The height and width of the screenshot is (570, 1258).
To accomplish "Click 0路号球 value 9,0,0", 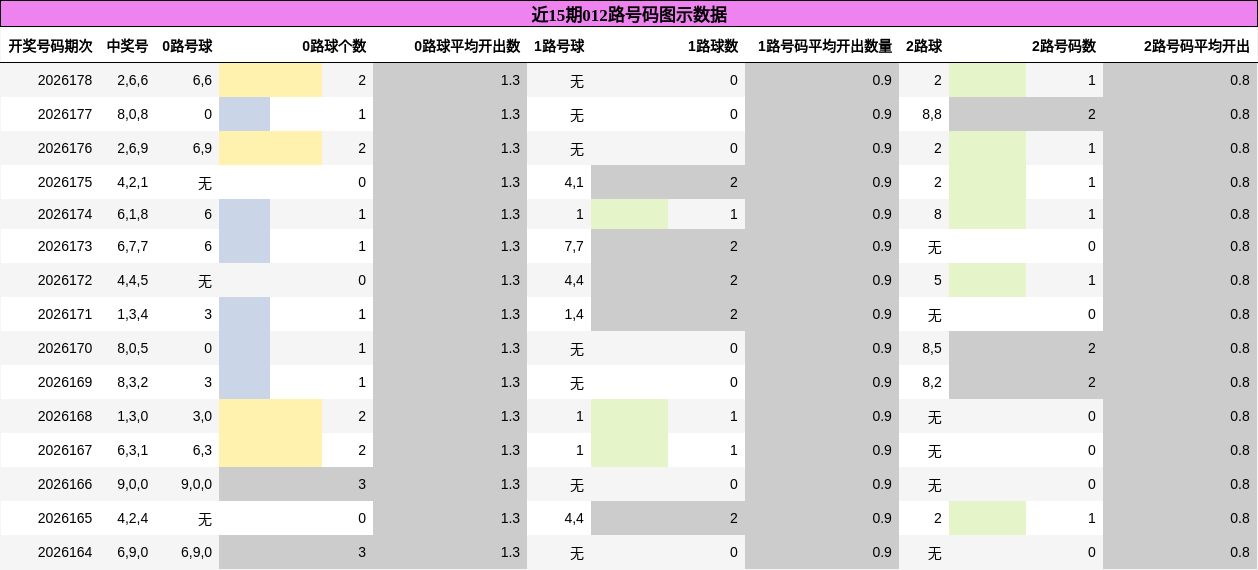I will coord(196,484).
